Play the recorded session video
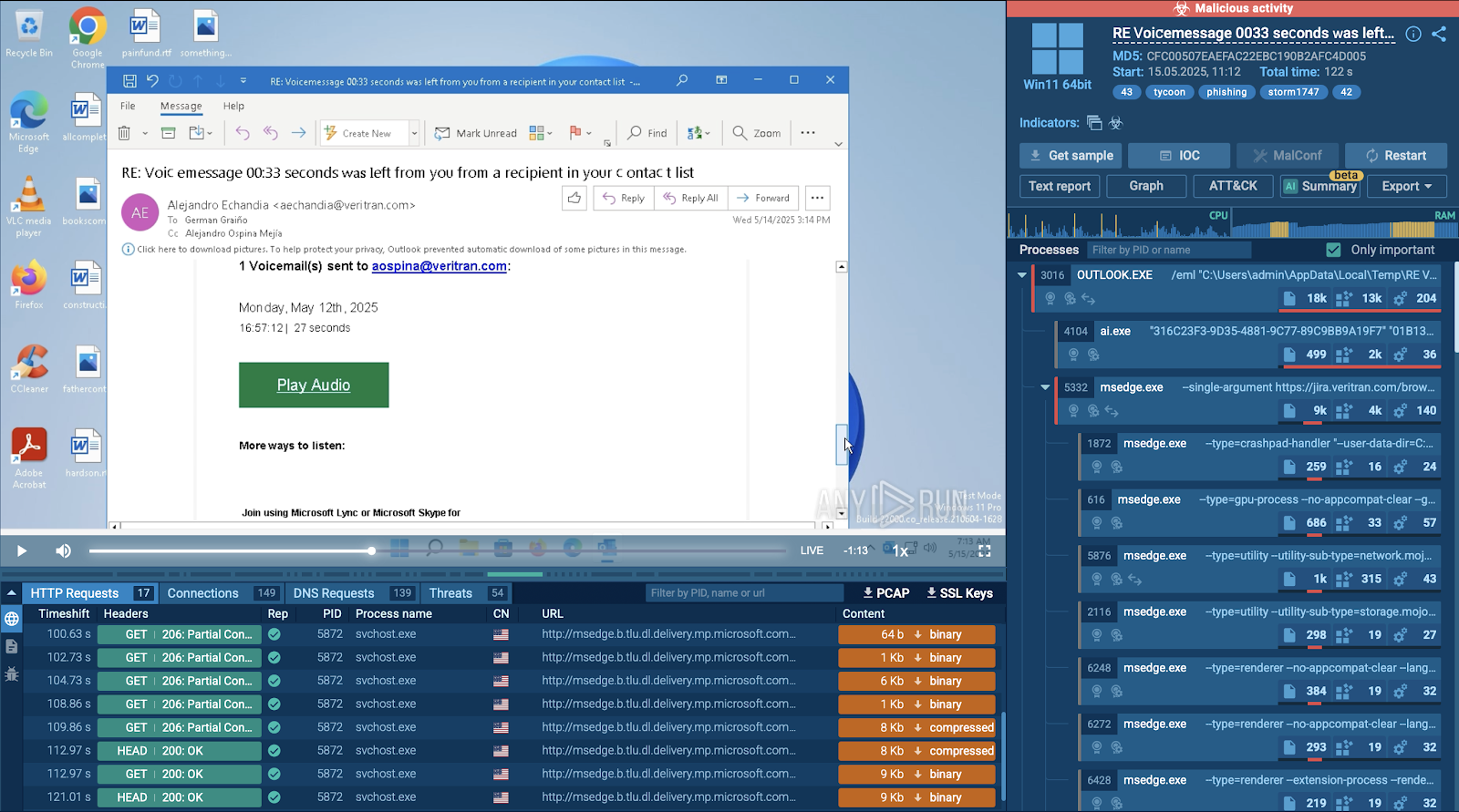 click(x=22, y=550)
